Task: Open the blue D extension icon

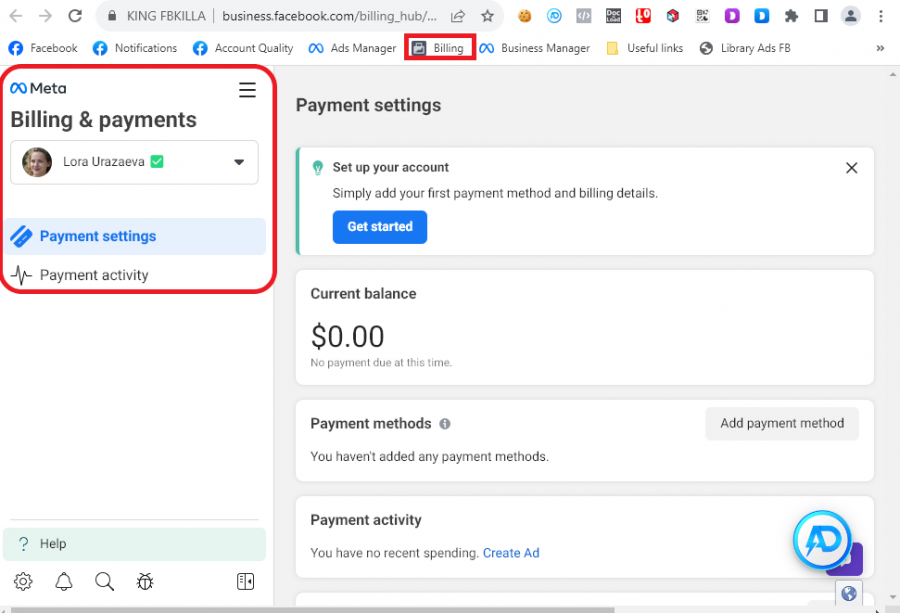Action: [x=762, y=15]
